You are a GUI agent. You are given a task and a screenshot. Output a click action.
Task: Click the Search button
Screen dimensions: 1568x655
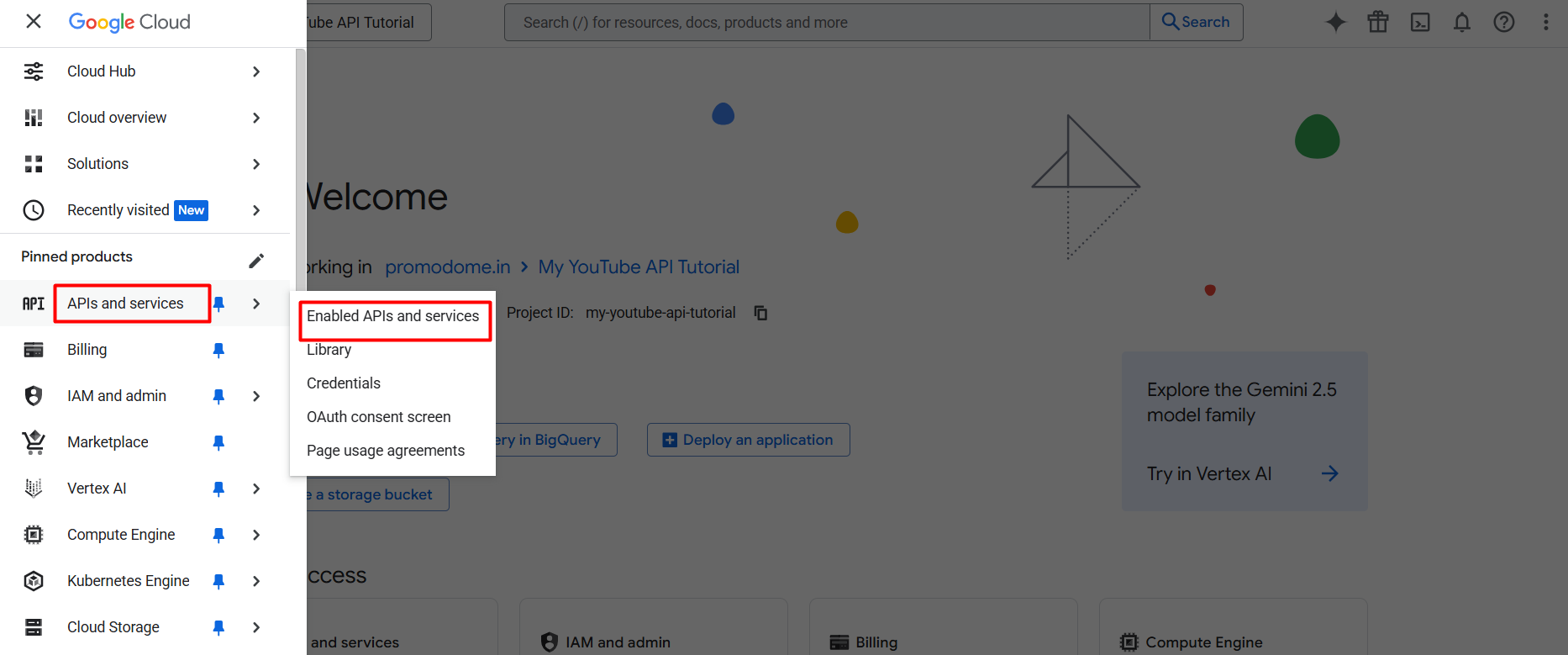(1196, 22)
